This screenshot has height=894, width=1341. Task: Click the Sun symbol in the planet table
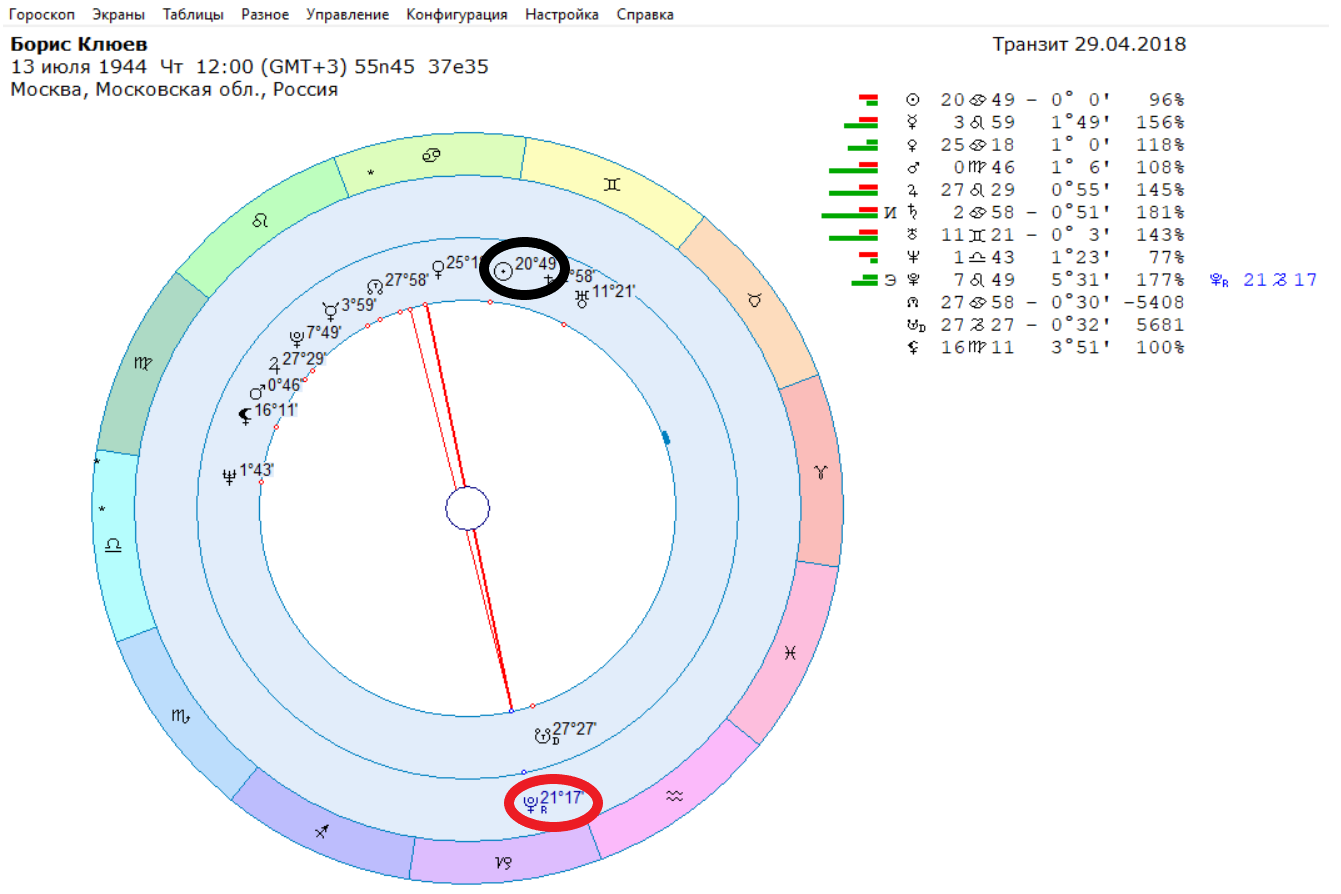912,100
